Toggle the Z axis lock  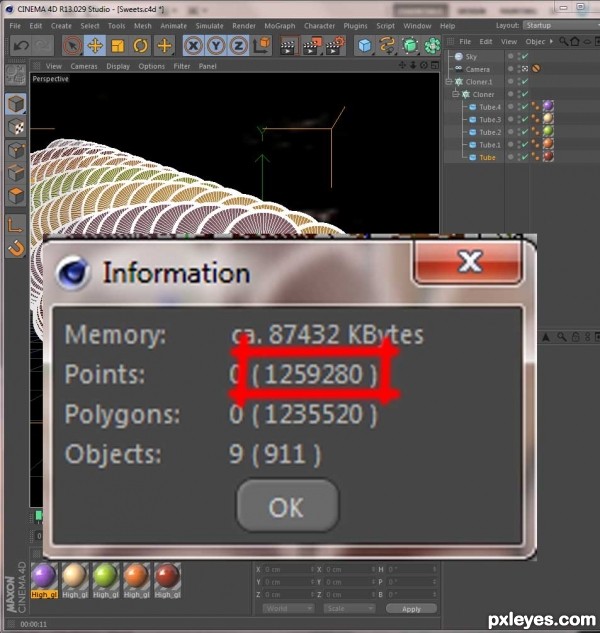[239, 46]
